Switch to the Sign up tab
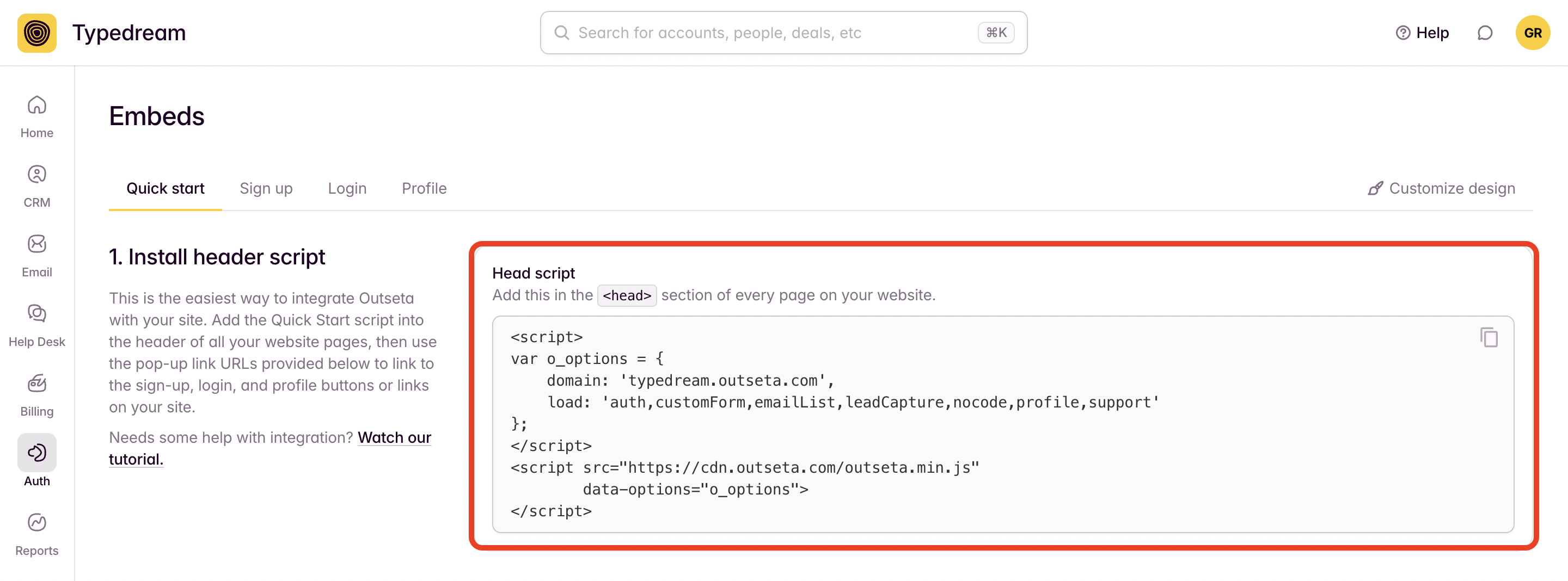The height and width of the screenshot is (581, 1568). 266,189
